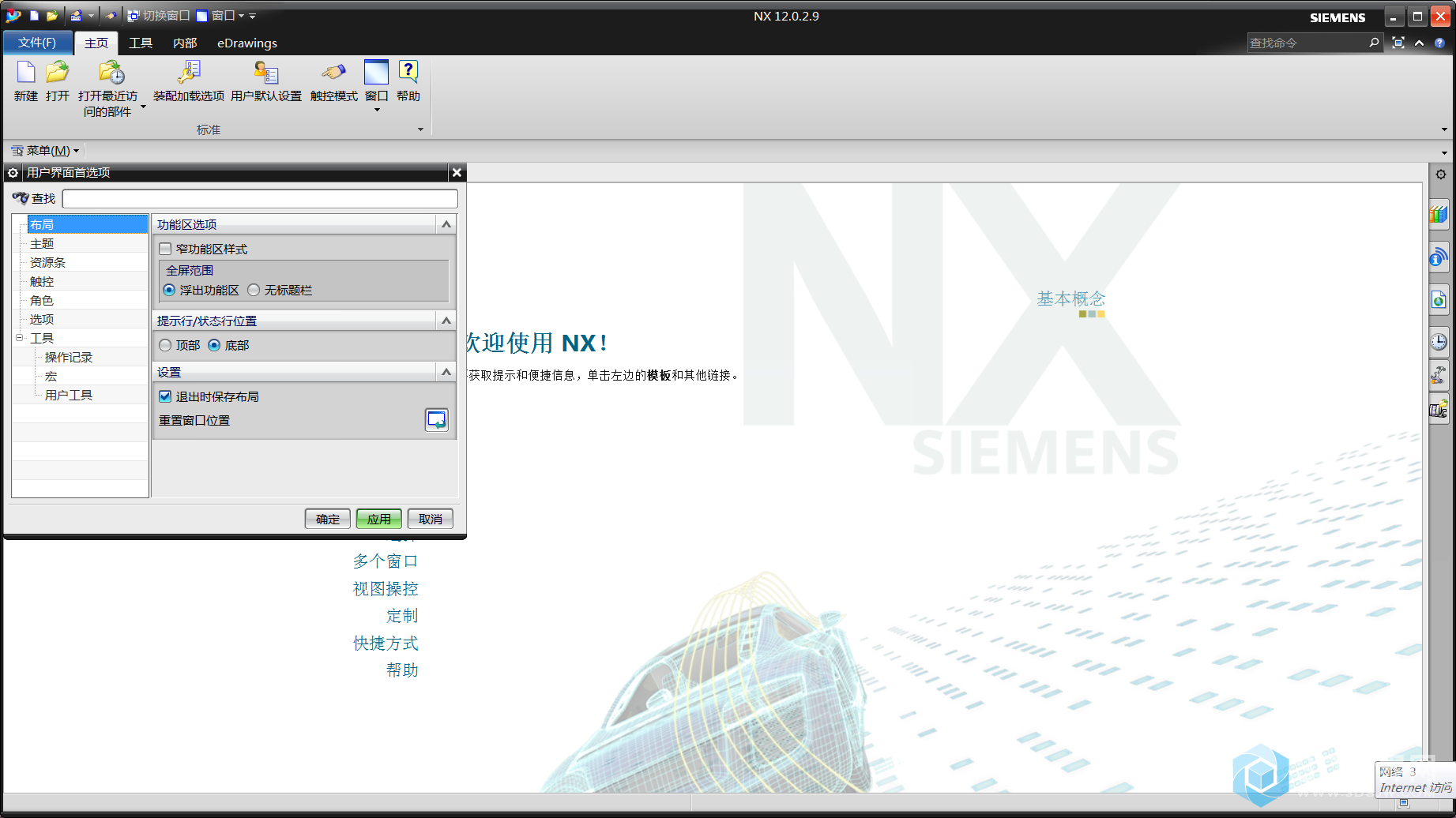Open the Multiple Windows (多个窗口) link
This screenshot has width=1456, height=818.
(386, 561)
